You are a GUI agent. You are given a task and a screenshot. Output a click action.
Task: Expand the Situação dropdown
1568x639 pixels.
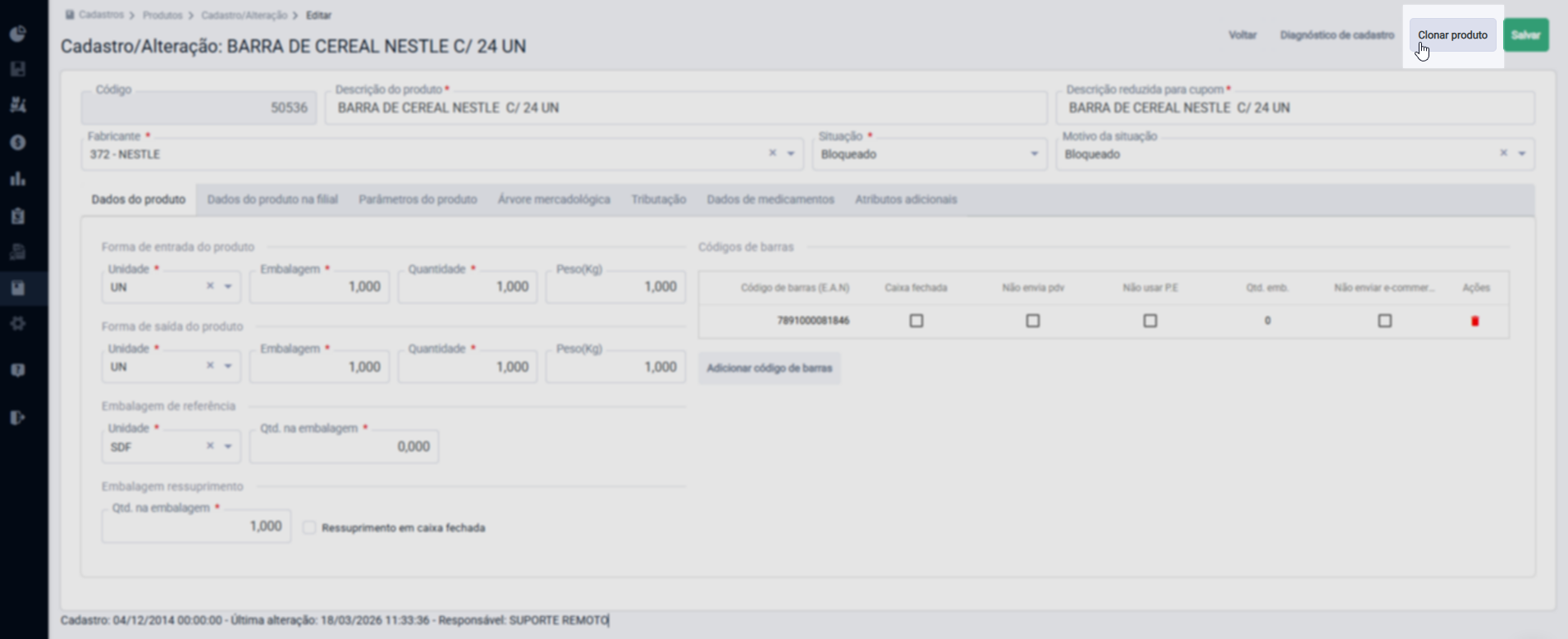tap(930, 154)
